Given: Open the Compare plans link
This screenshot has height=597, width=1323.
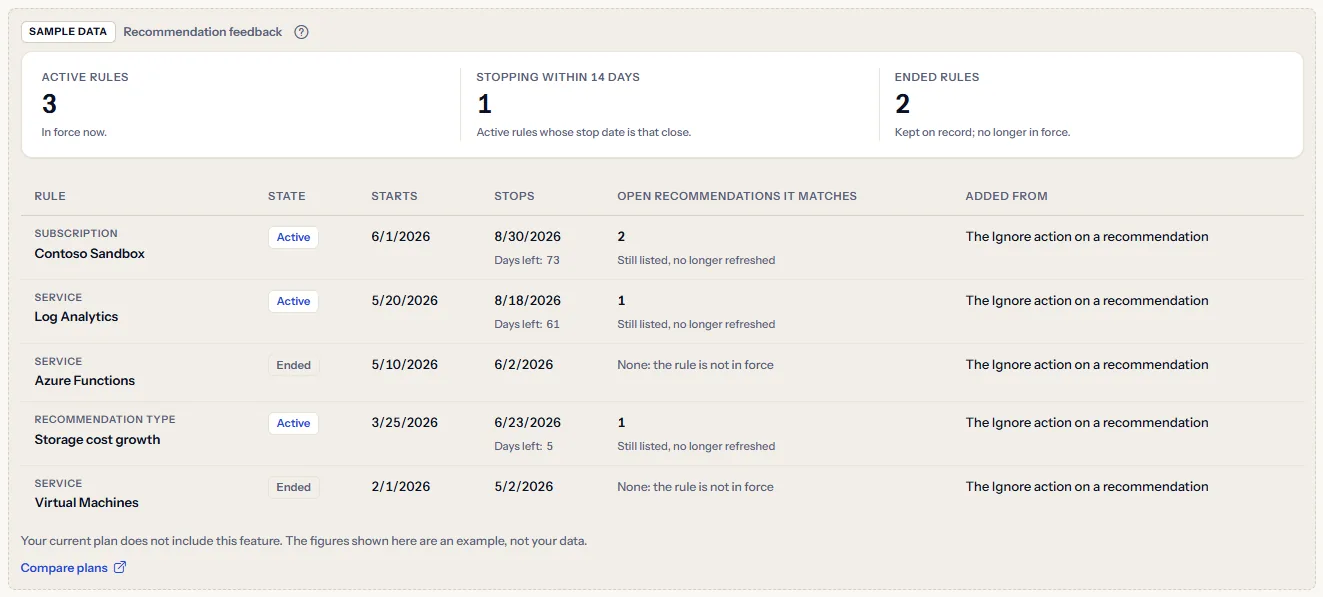Looking at the screenshot, I should click(x=64, y=568).
